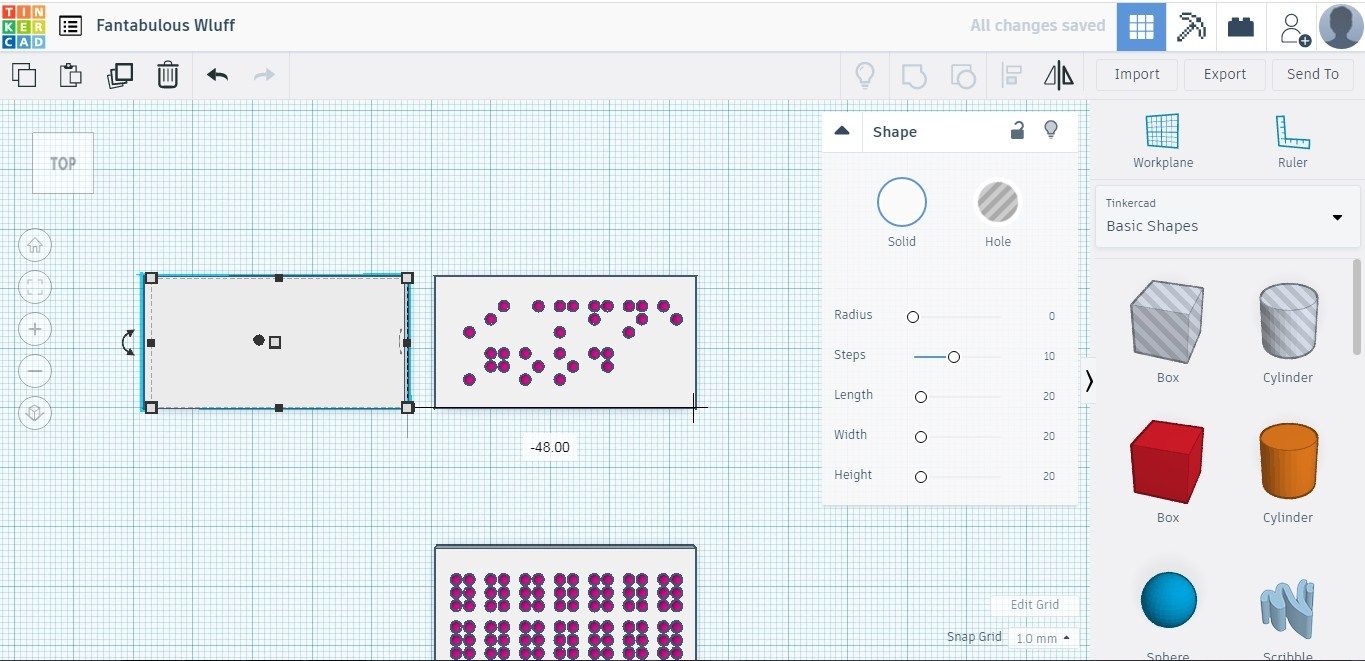Collapse the Shape inspector panel

coord(842,130)
